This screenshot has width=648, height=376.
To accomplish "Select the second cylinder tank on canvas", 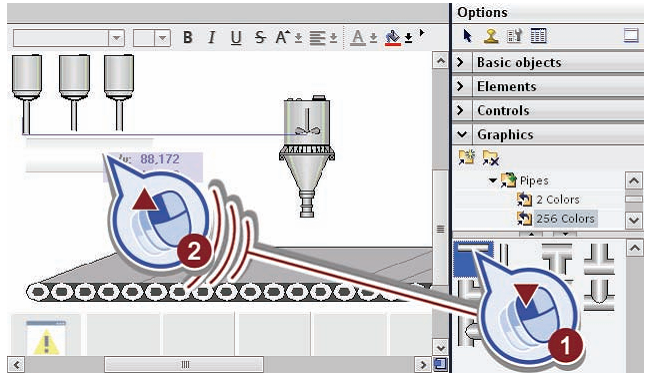I will (x=74, y=93).
